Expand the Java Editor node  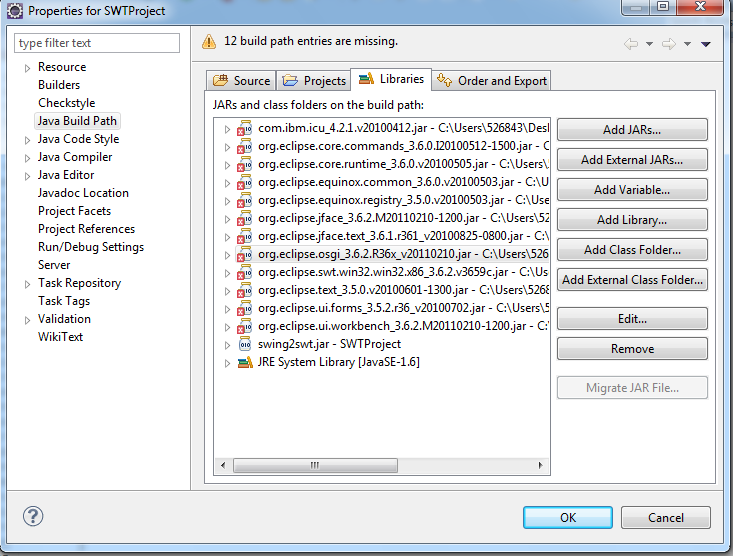[27, 176]
